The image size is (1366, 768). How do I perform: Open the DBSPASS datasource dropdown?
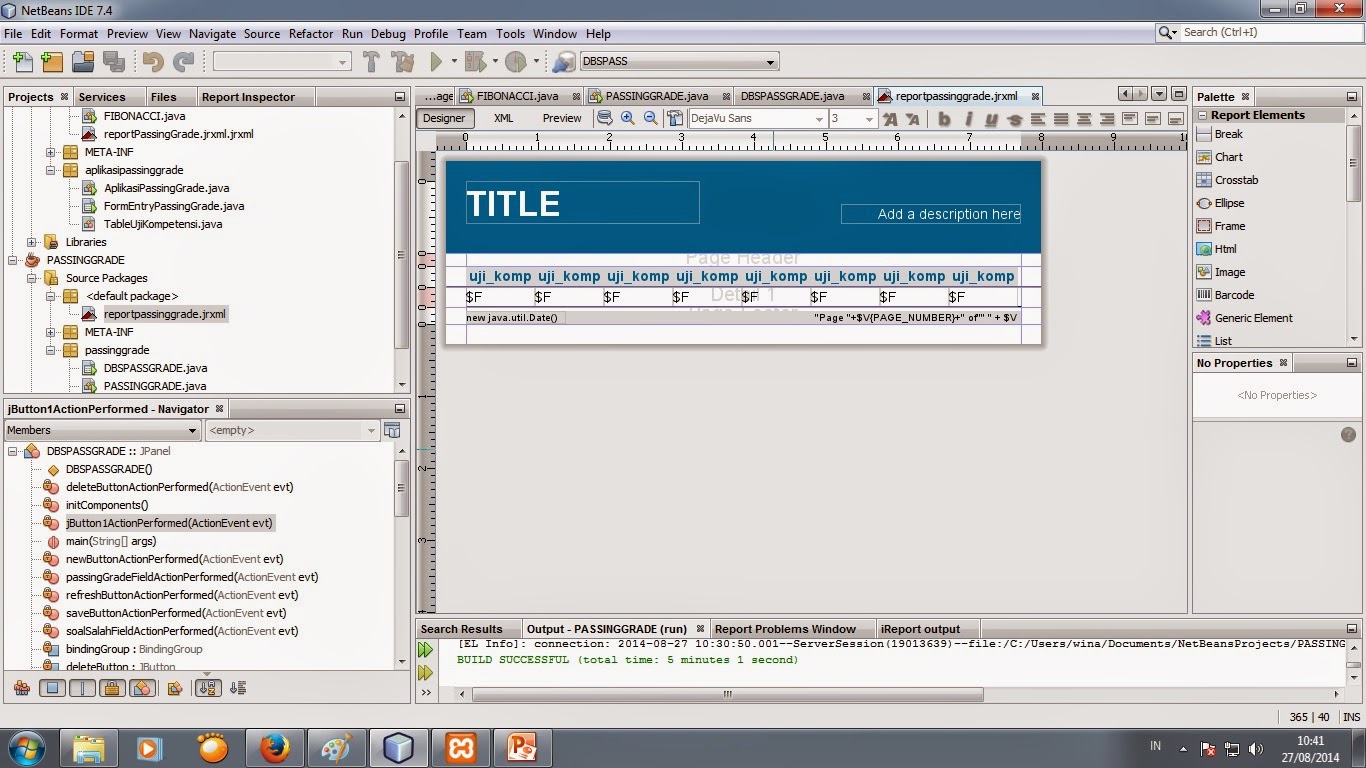(770, 62)
